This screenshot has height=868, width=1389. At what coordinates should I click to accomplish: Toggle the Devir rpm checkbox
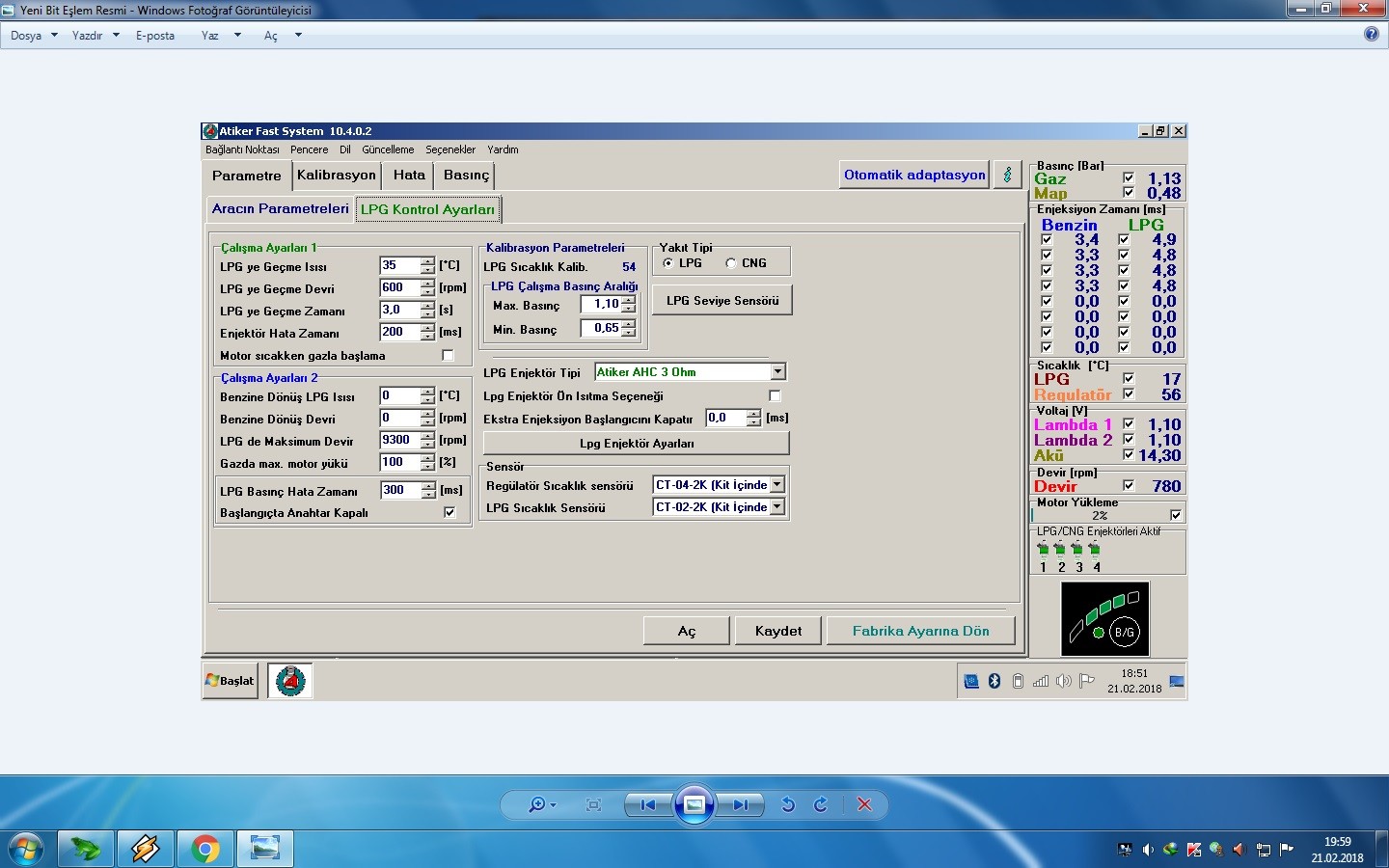click(x=1129, y=486)
